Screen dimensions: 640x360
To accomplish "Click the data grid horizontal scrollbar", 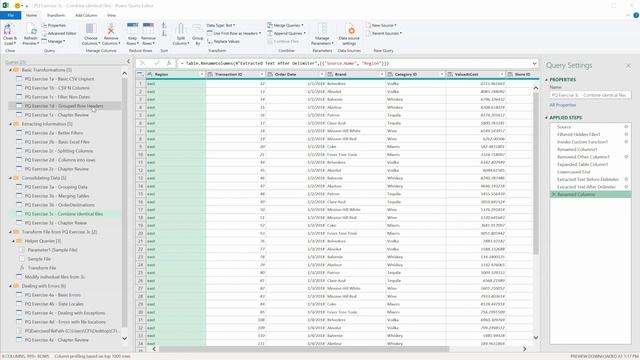I will pyautogui.click(x=304, y=349).
